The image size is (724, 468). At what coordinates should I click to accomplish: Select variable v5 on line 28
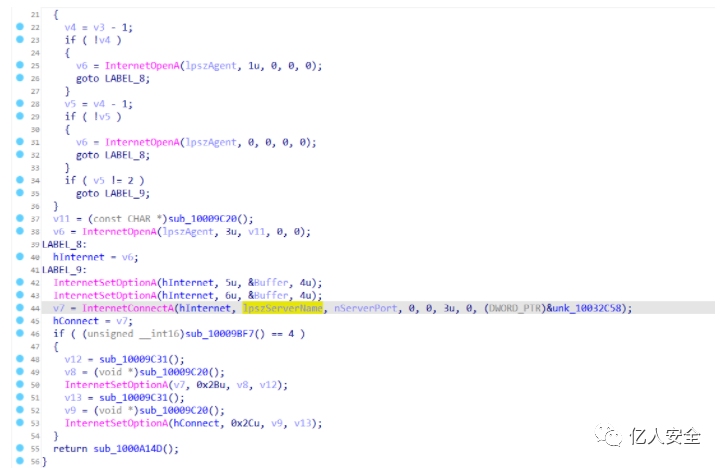[x=70, y=104]
